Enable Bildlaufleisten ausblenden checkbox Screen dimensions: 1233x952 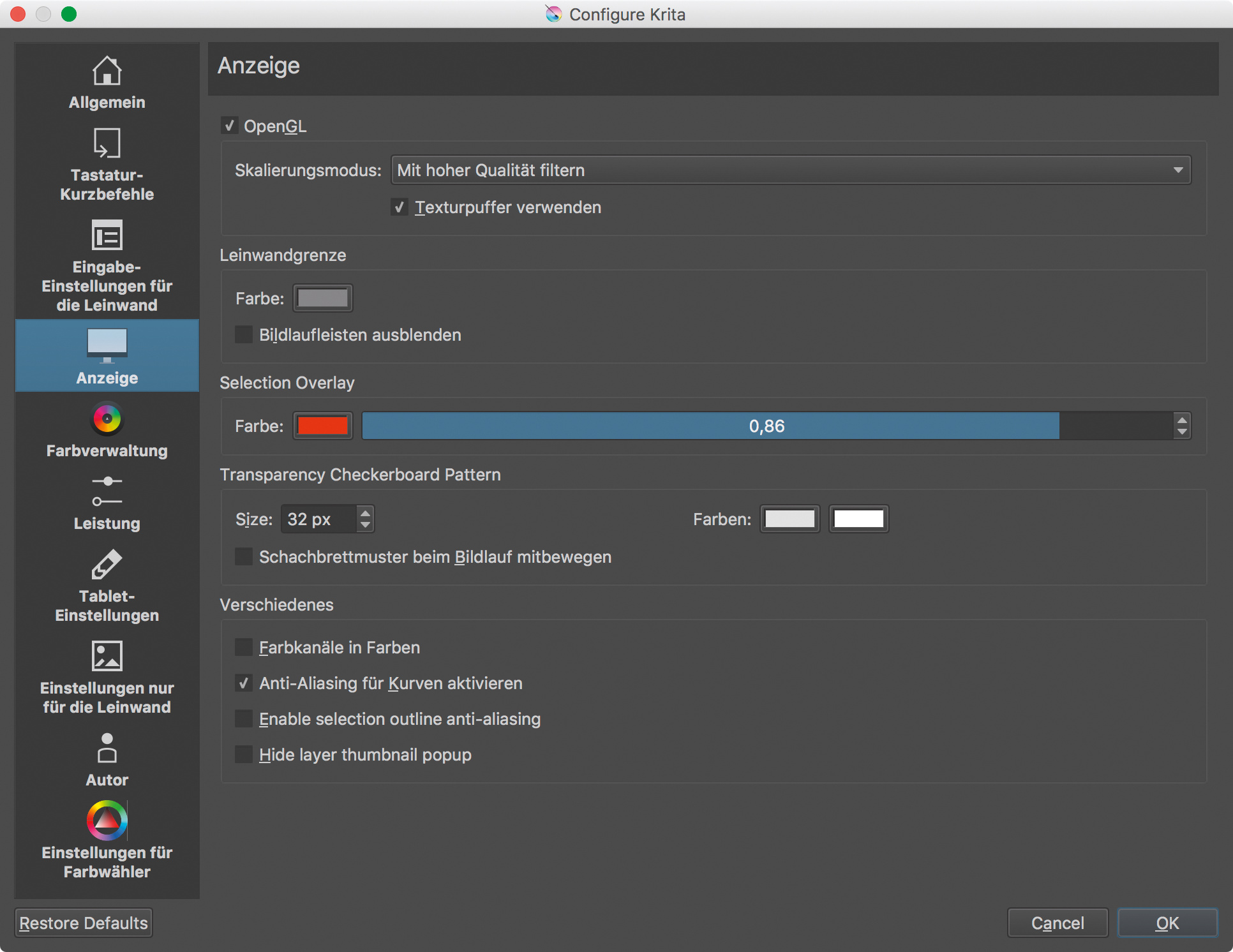(244, 335)
